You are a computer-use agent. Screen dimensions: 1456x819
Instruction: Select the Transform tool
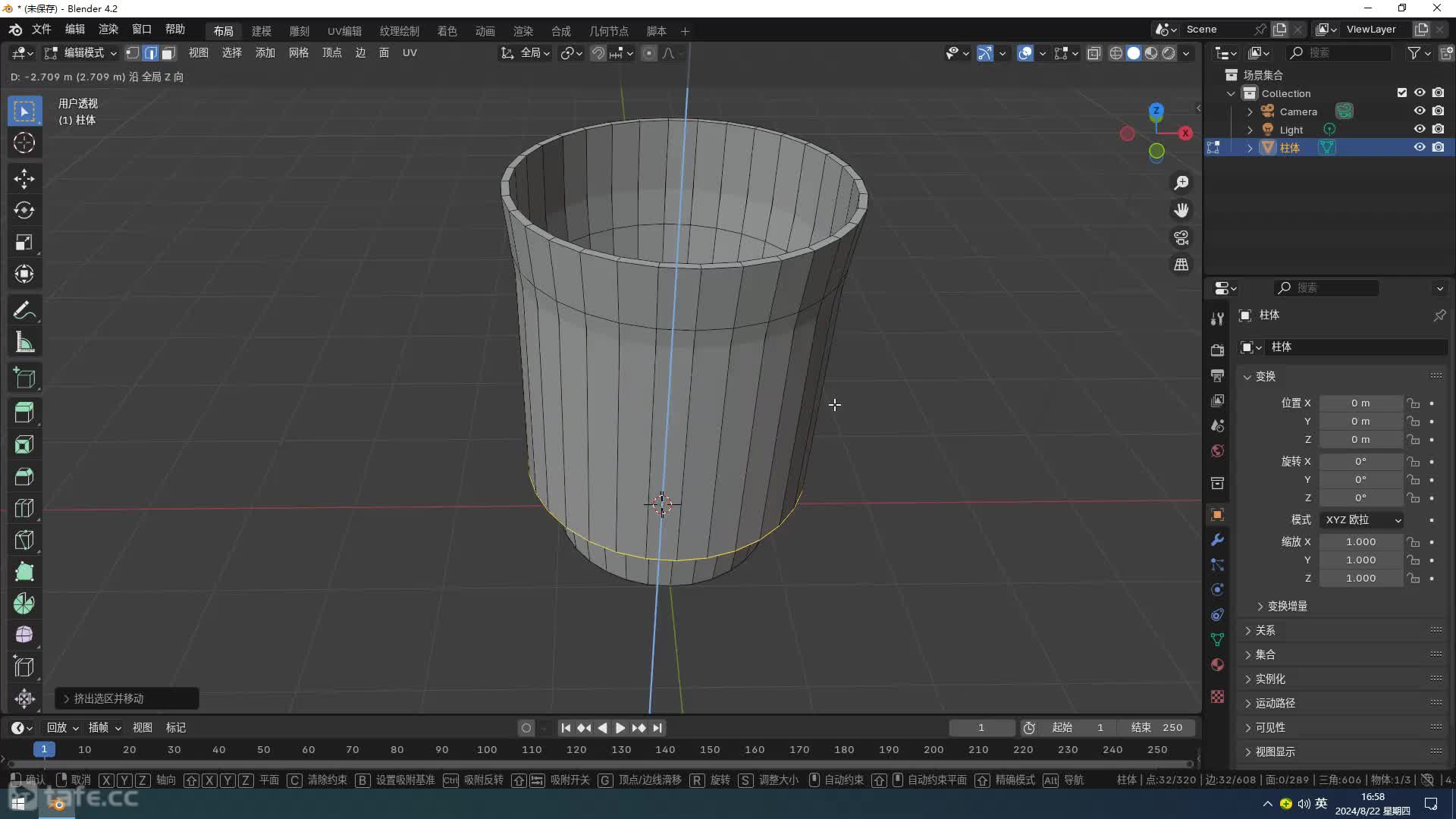pyautogui.click(x=24, y=274)
